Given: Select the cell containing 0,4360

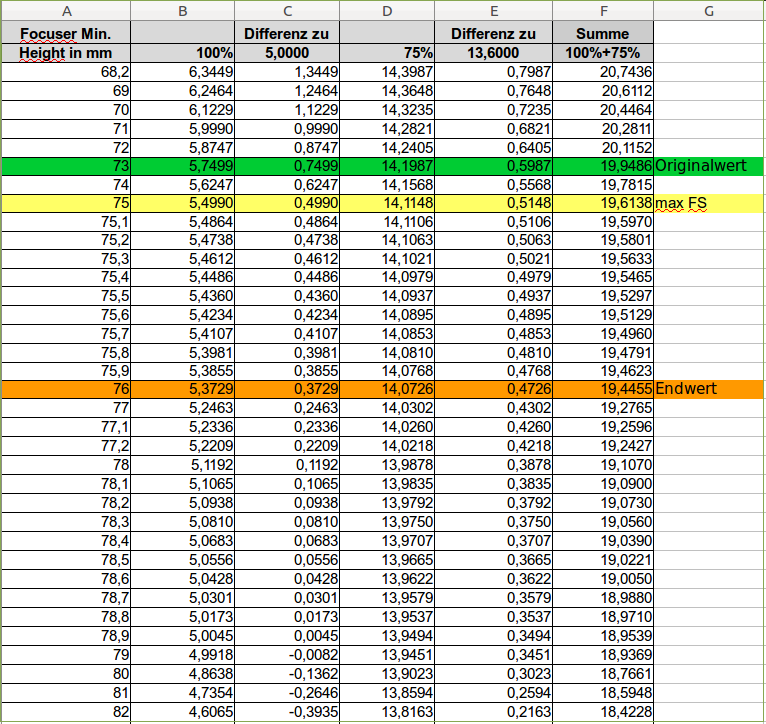Looking at the screenshot, I should (287, 296).
